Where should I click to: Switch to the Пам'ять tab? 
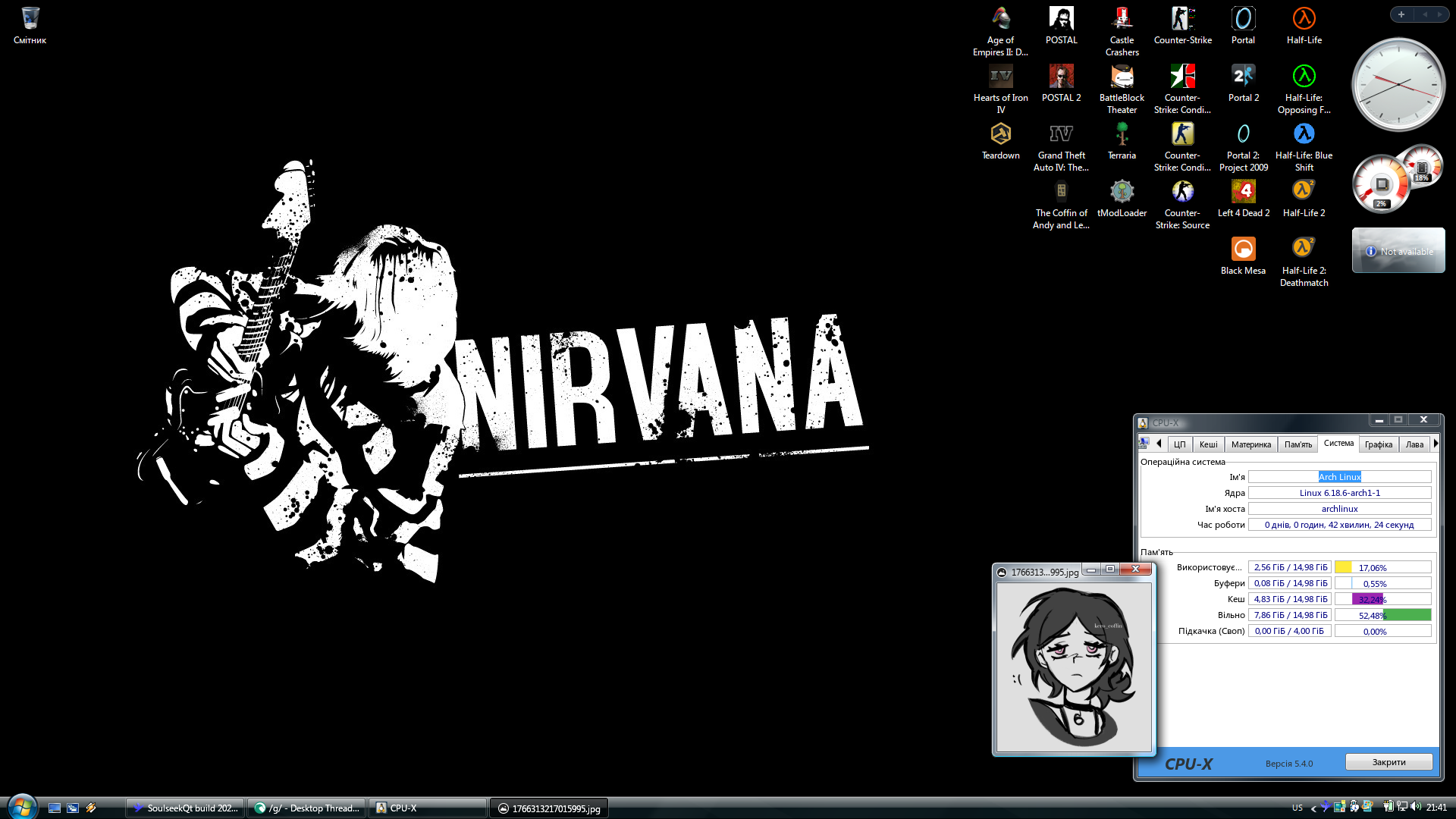[1298, 444]
